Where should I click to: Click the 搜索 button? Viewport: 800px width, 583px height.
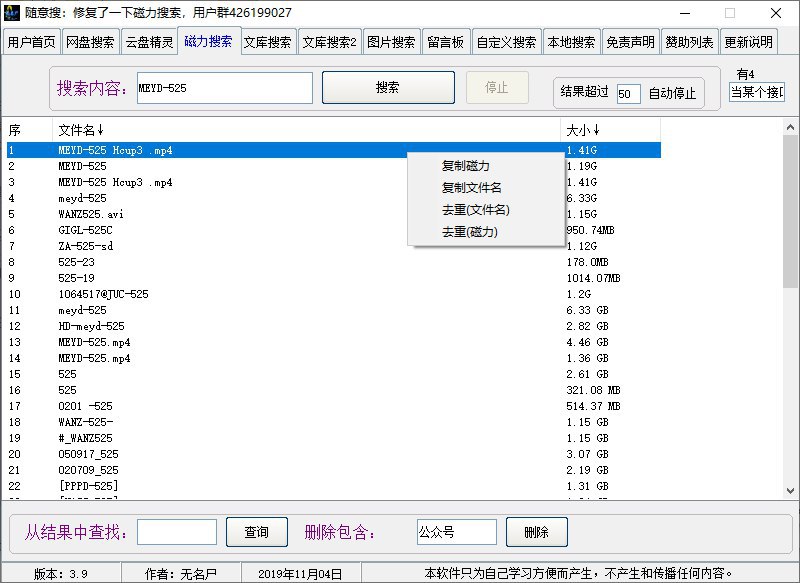[388, 87]
